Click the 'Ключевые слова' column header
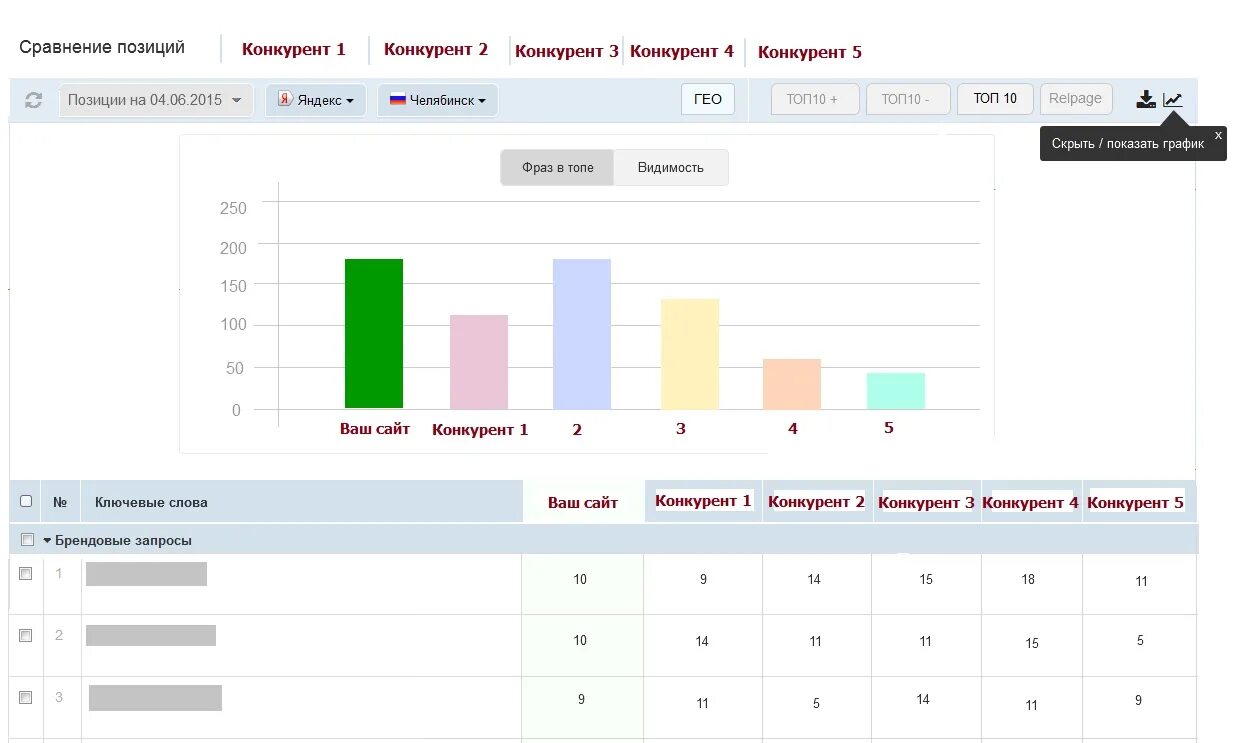Viewport: 1239px width, 743px height. 151,502
